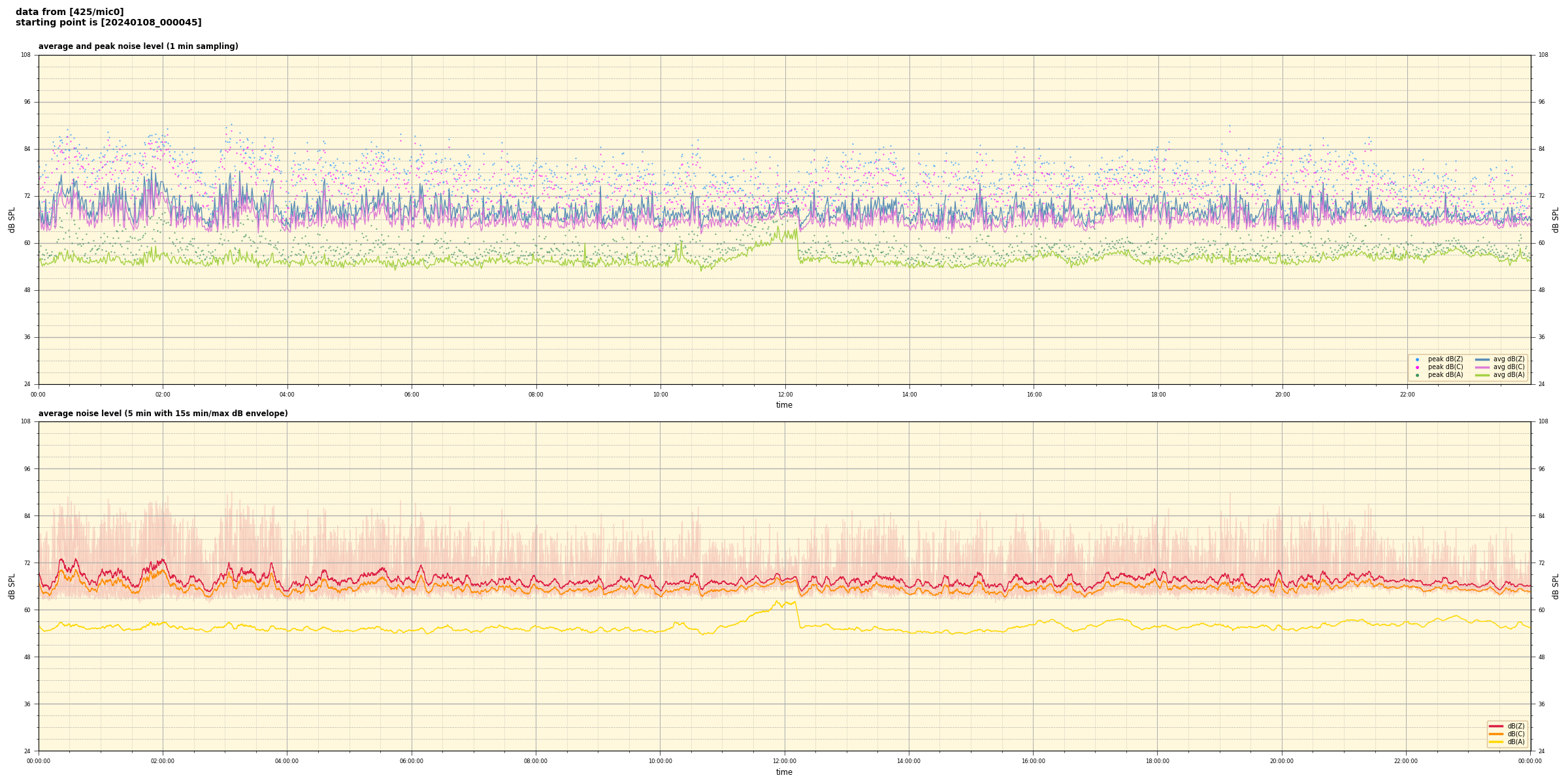Click the 18:00 tick label on upper chart
The width and height of the screenshot is (1568, 784).
1158,395
